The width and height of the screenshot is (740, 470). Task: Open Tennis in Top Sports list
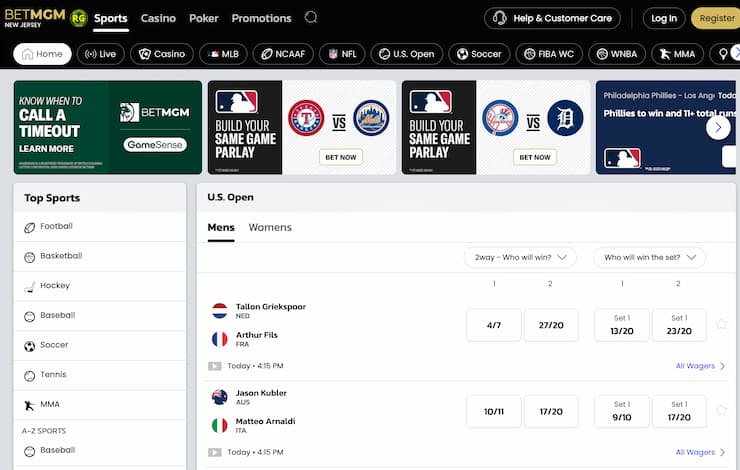(x=100, y=376)
